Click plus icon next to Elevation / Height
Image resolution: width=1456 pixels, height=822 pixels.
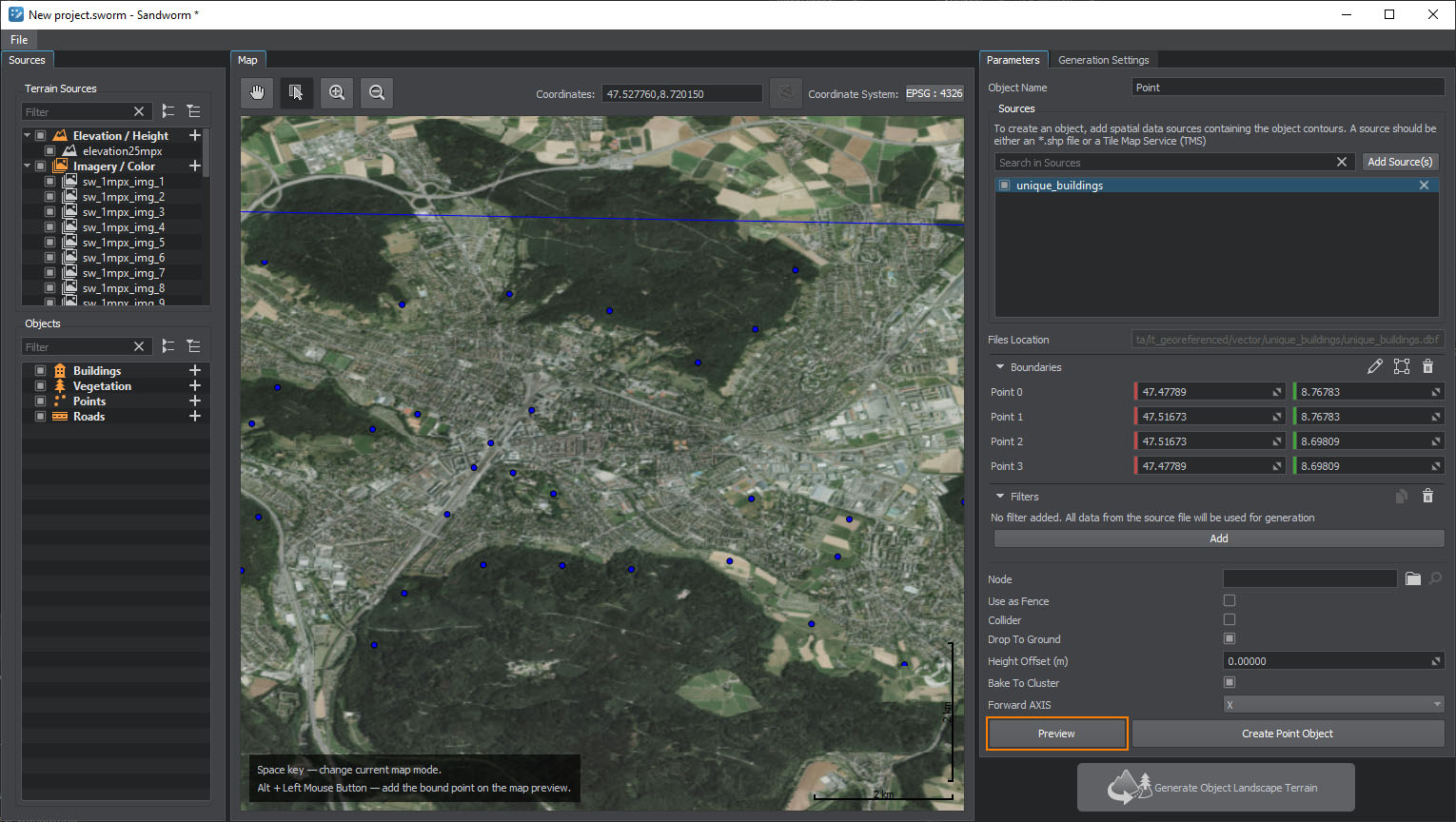tap(195, 135)
